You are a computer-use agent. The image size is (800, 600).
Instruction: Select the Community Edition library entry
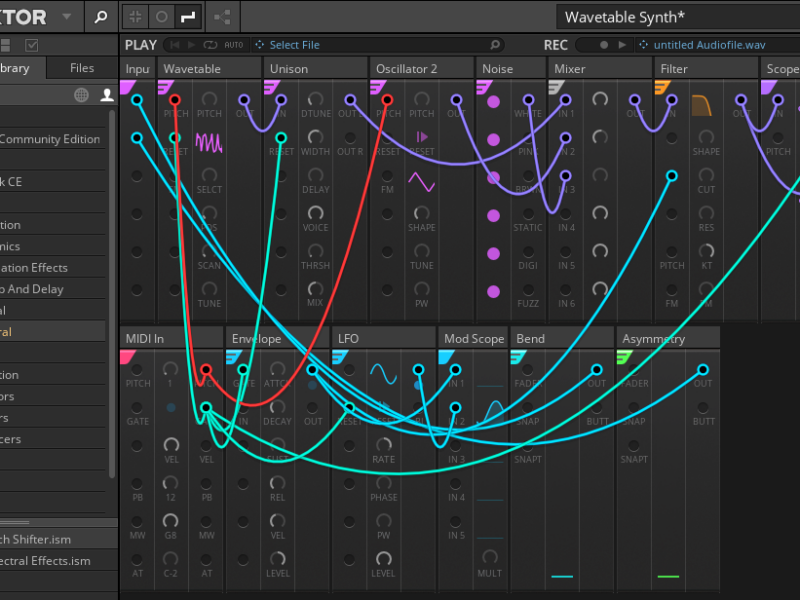[x=50, y=140]
